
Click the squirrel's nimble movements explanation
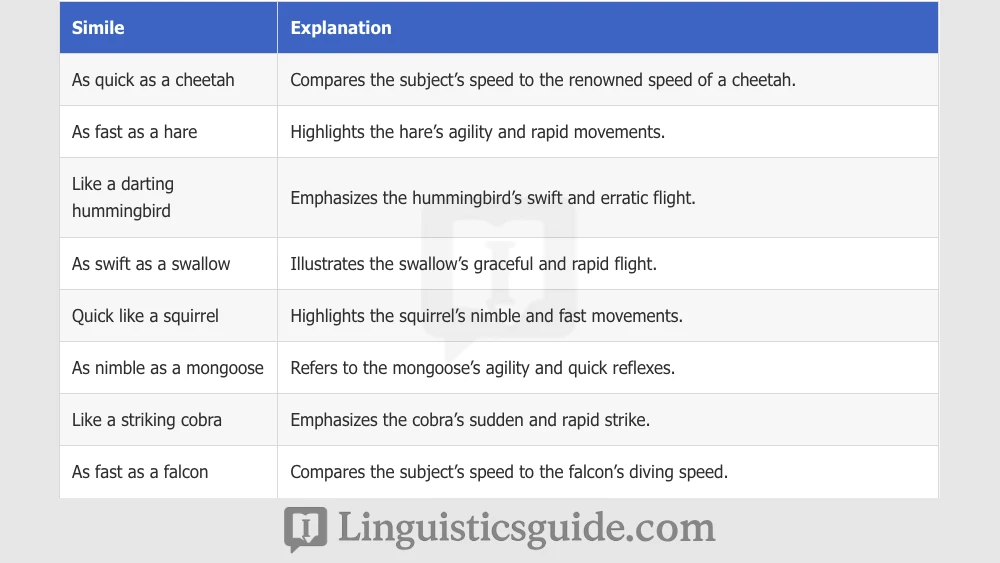[x=486, y=316]
